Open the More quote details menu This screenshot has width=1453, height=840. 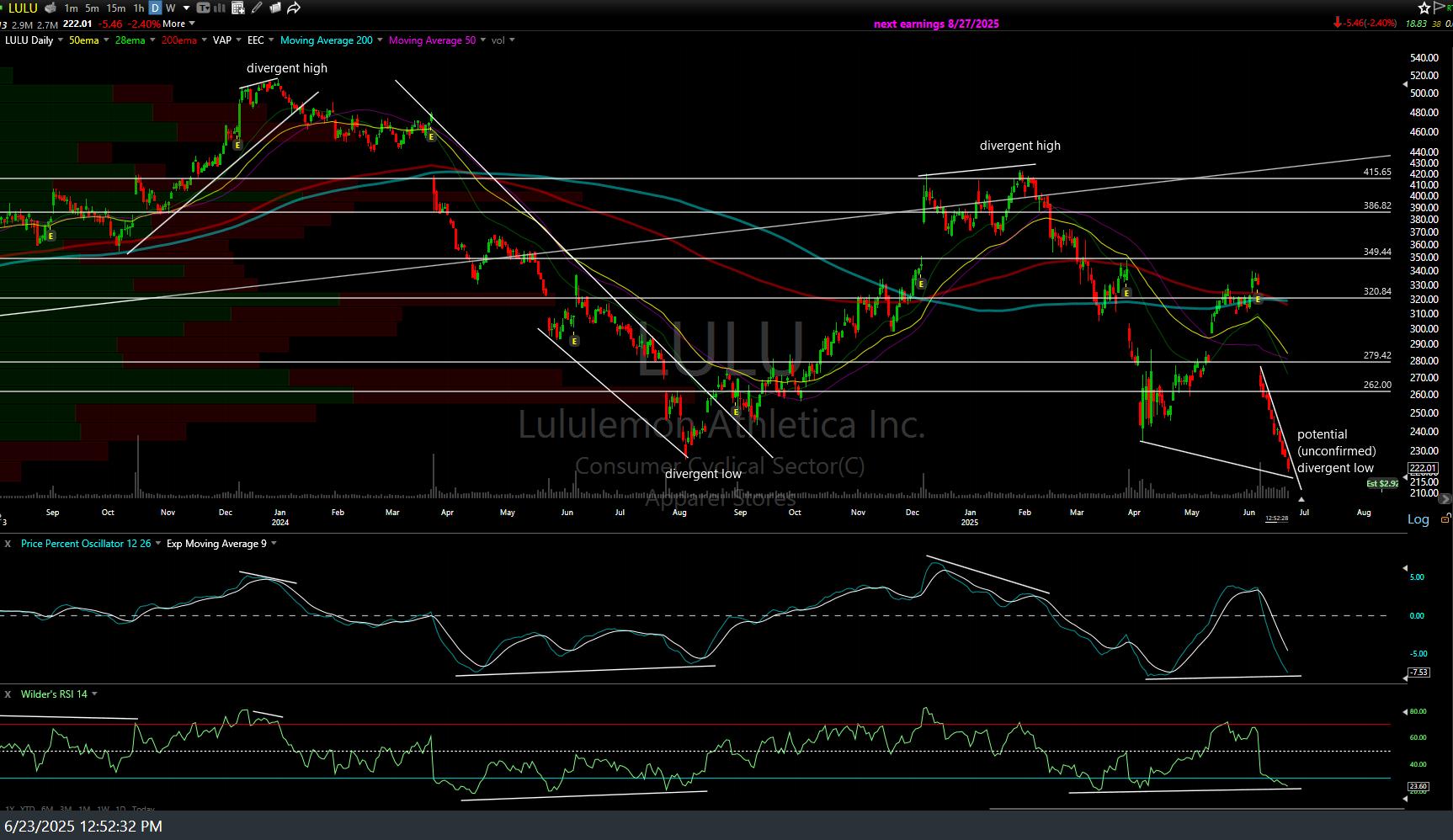pyautogui.click(x=178, y=24)
